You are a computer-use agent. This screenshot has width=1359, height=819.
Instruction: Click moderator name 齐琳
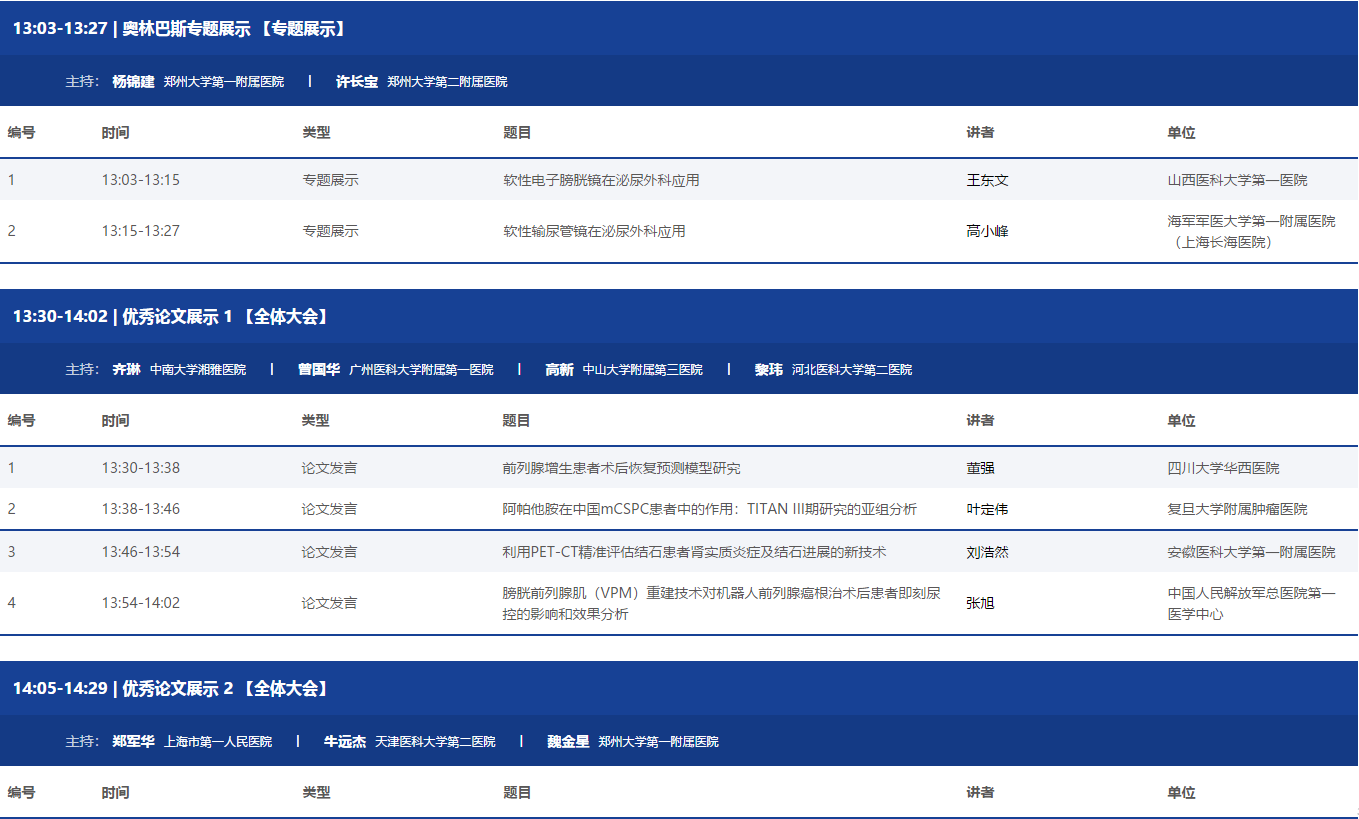coord(126,370)
